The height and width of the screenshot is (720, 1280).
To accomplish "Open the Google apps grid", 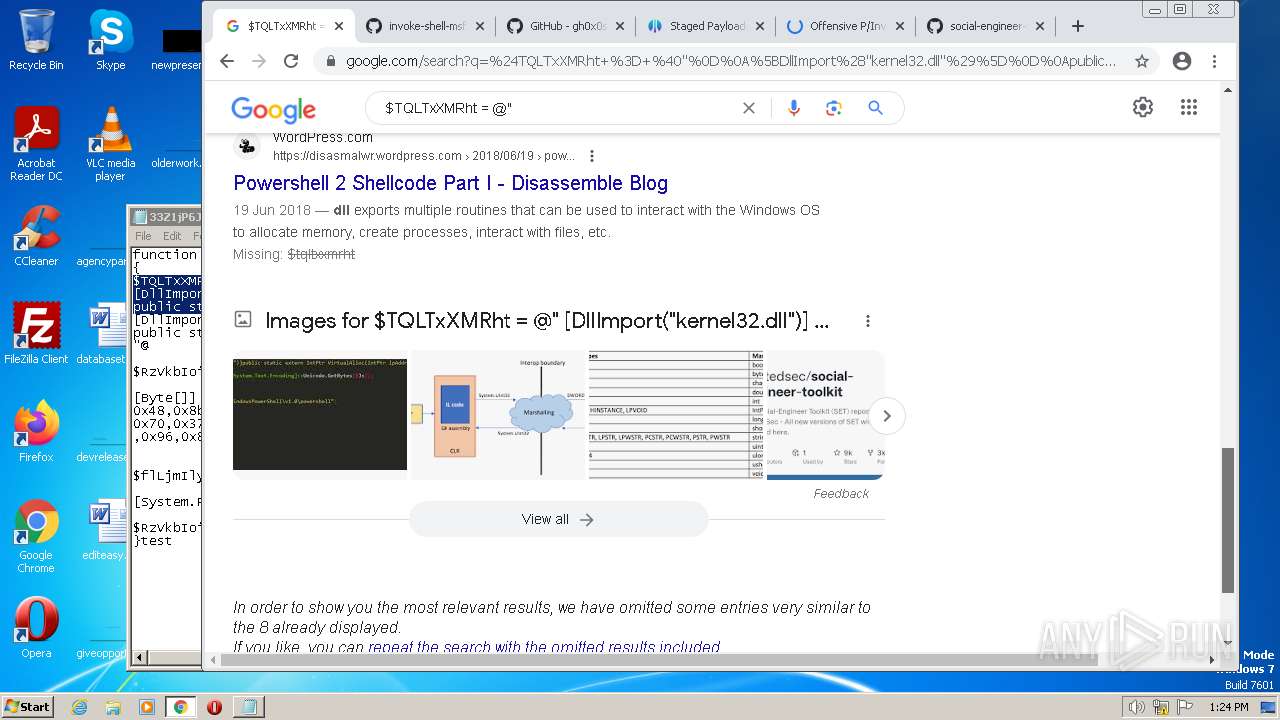I will pyautogui.click(x=1188, y=107).
